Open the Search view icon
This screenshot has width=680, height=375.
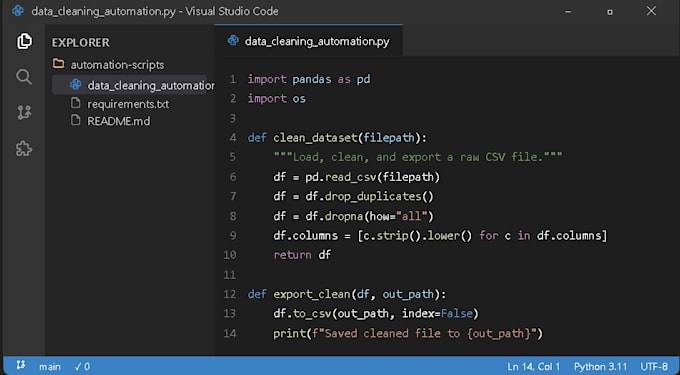coord(24,77)
